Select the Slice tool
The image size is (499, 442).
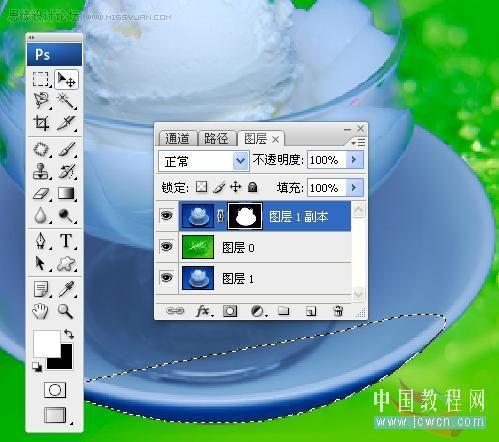pos(66,123)
